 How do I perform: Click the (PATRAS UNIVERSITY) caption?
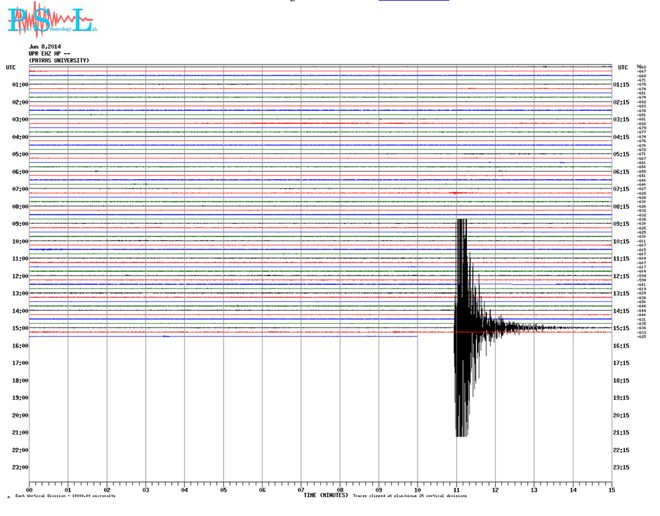tap(59, 61)
